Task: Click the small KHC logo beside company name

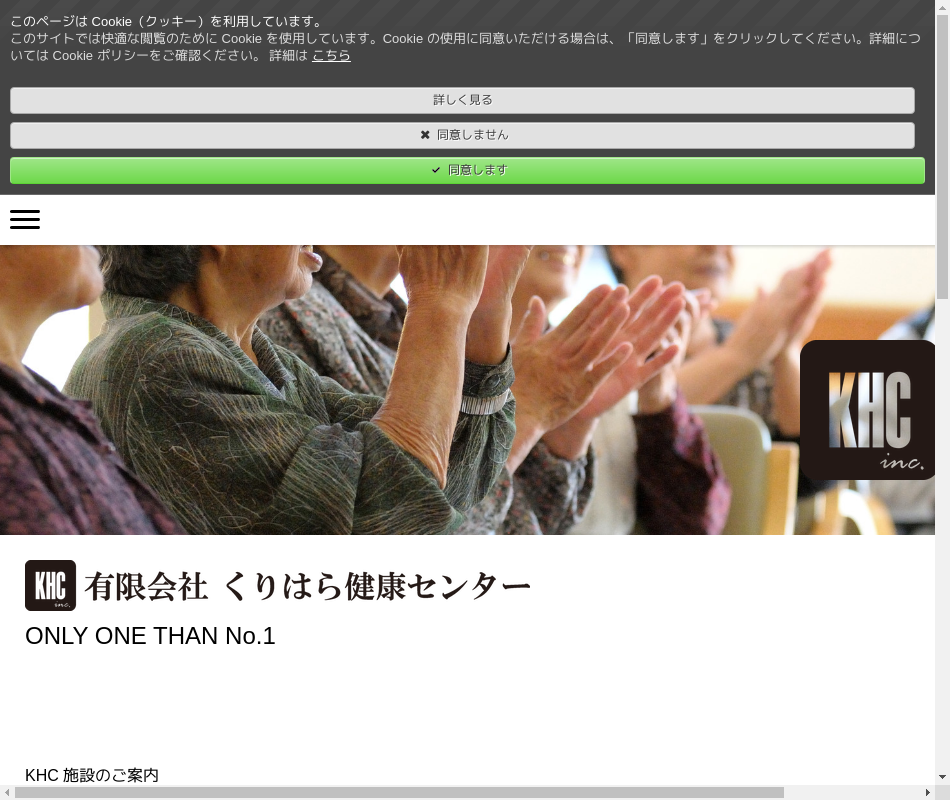Action: [x=50, y=585]
